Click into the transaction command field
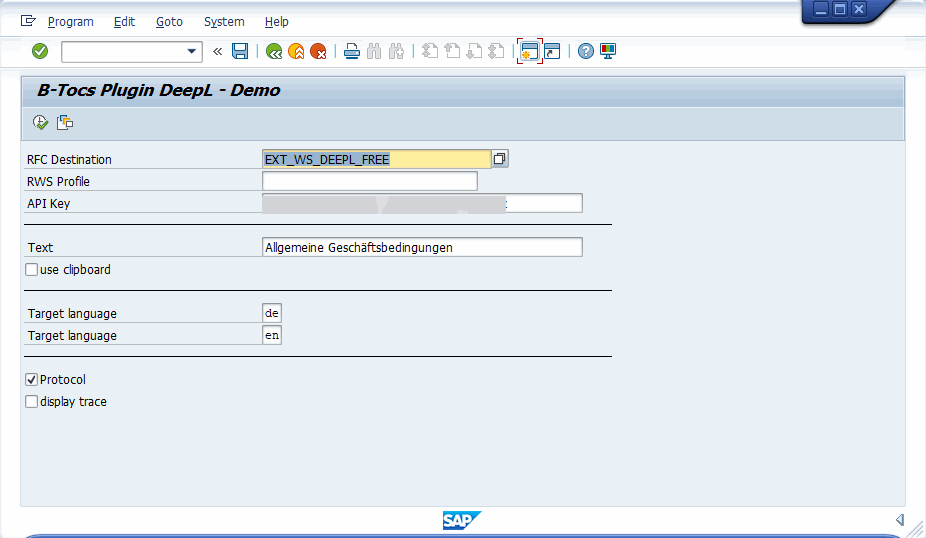926x538 pixels. tap(124, 51)
